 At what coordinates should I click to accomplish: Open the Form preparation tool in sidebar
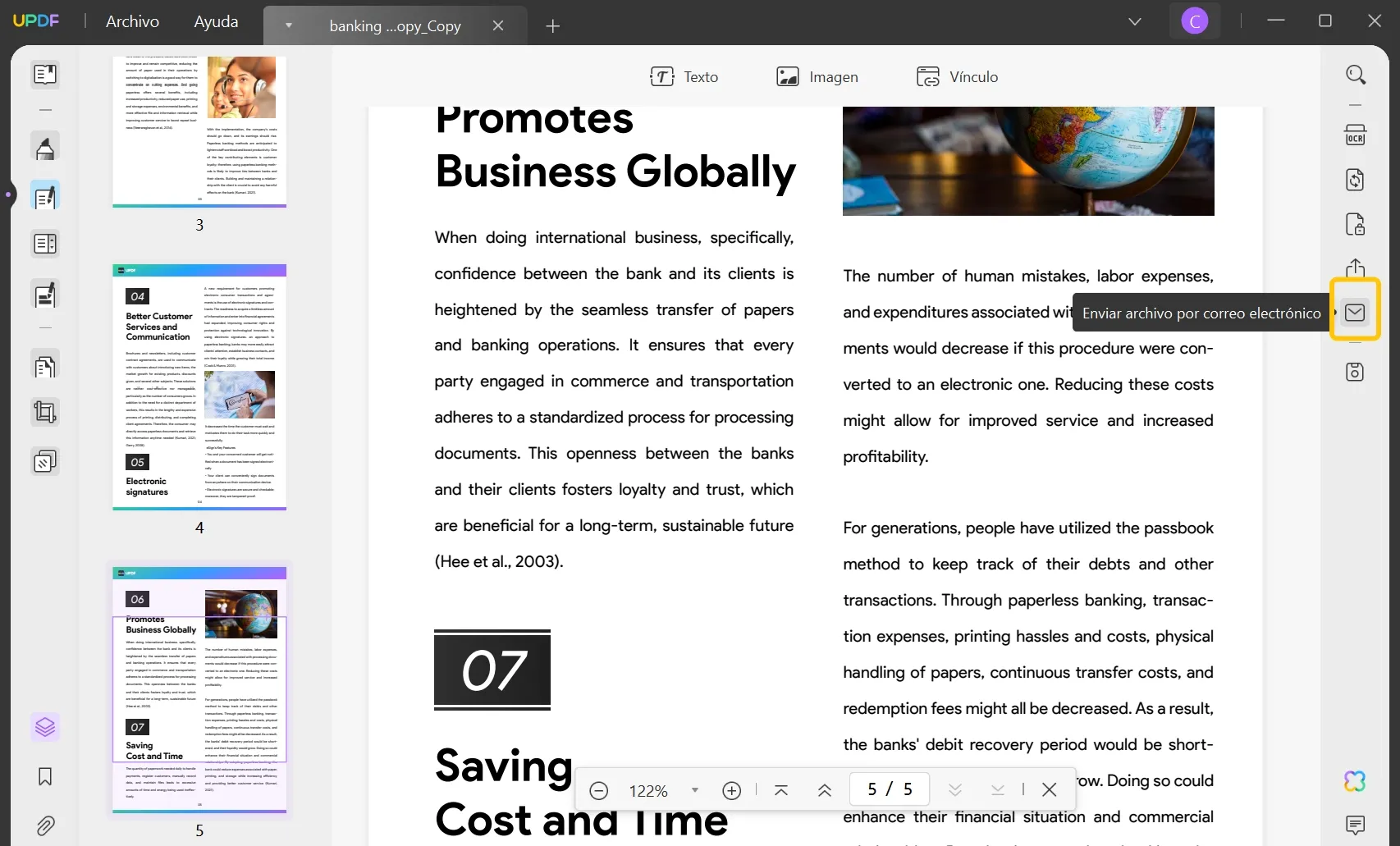[45, 244]
